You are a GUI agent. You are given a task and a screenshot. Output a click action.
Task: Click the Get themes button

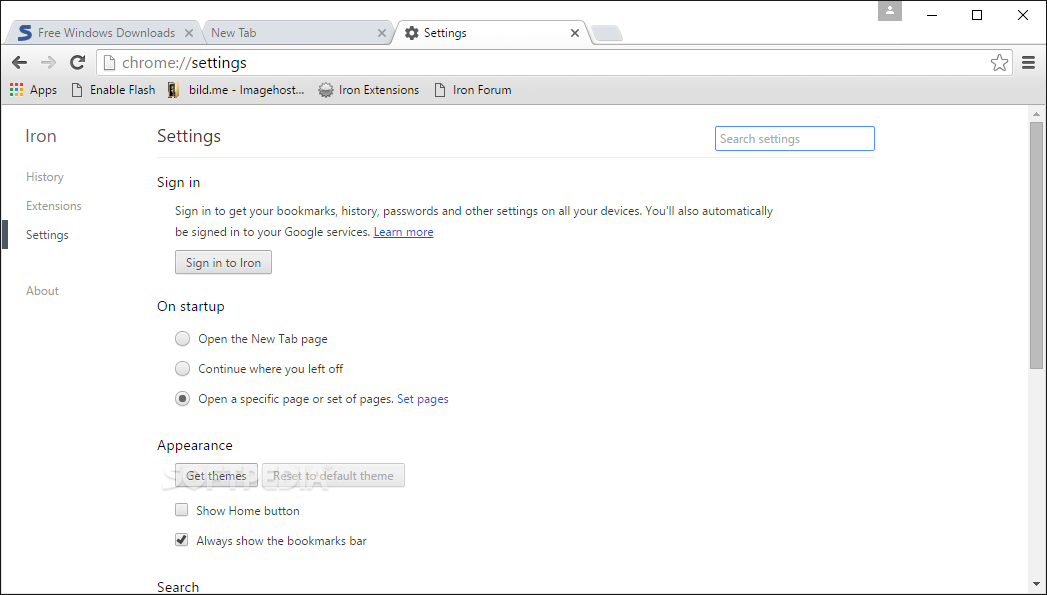click(216, 475)
